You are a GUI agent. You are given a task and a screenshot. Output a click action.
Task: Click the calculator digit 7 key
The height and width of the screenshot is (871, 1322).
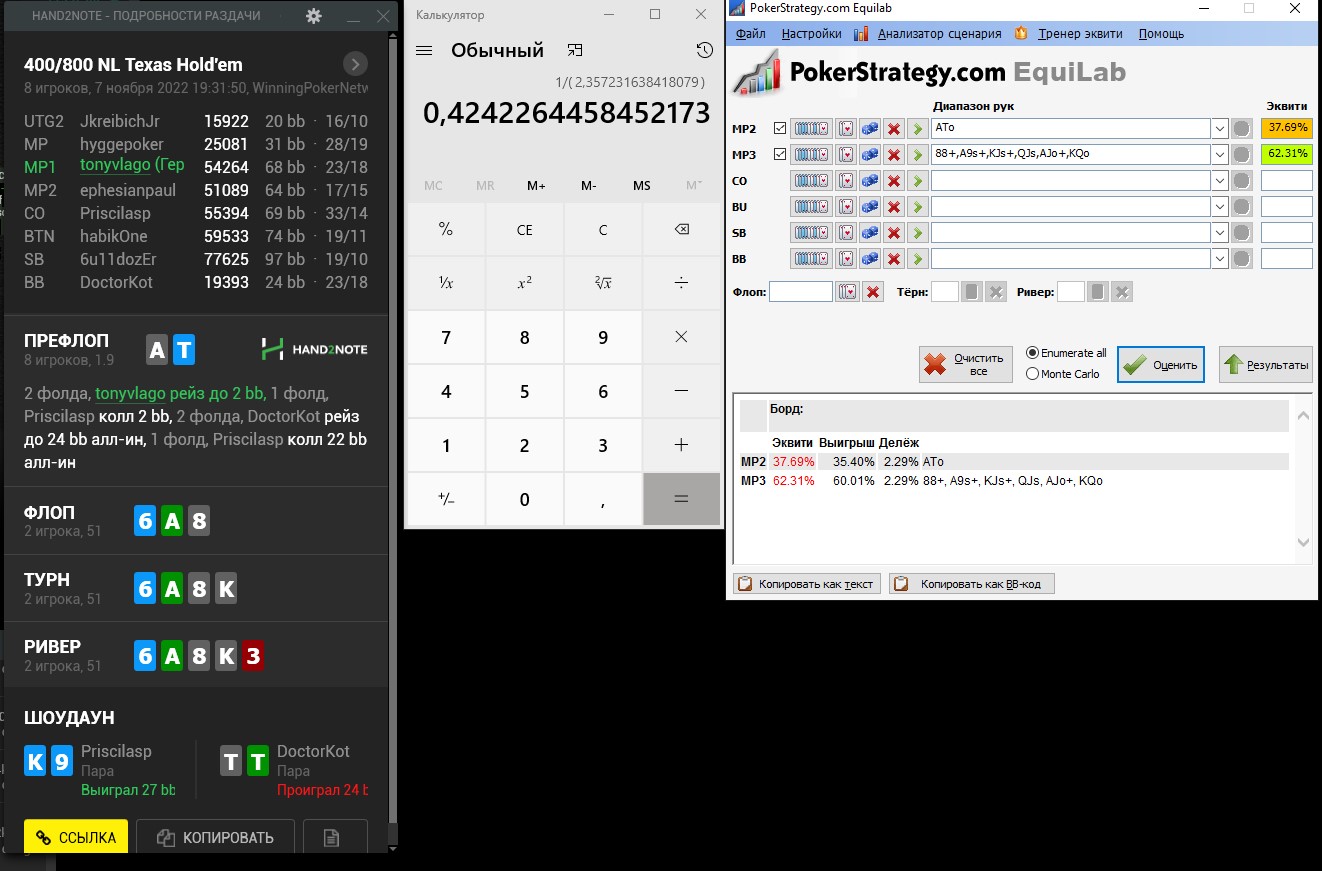[446, 338]
